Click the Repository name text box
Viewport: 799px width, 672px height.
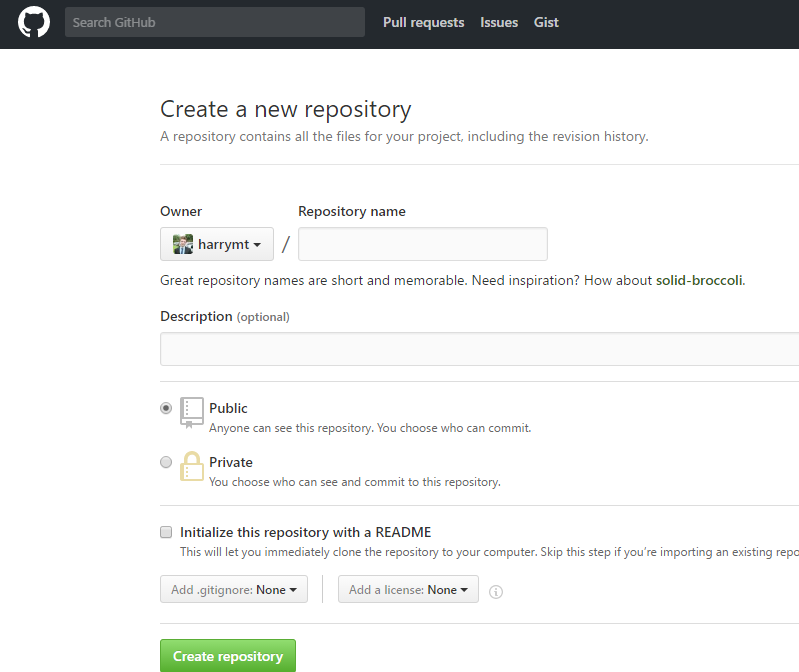click(x=423, y=244)
